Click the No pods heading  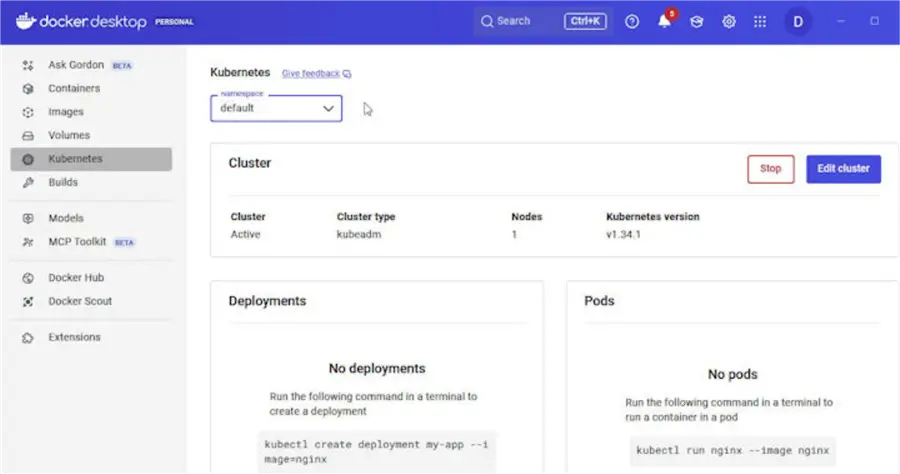click(732, 374)
